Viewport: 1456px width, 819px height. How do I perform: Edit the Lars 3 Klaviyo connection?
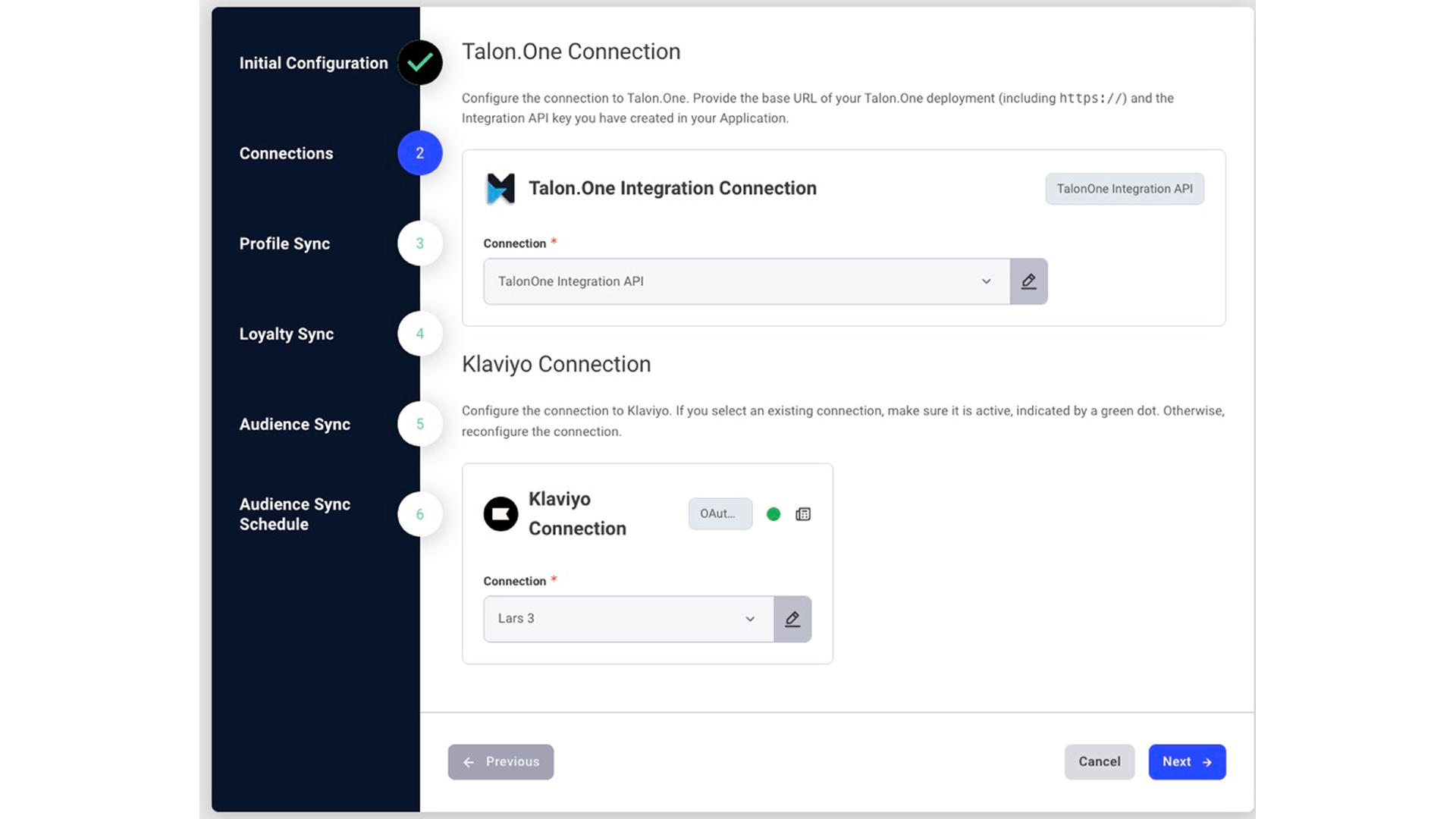click(x=792, y=619)
